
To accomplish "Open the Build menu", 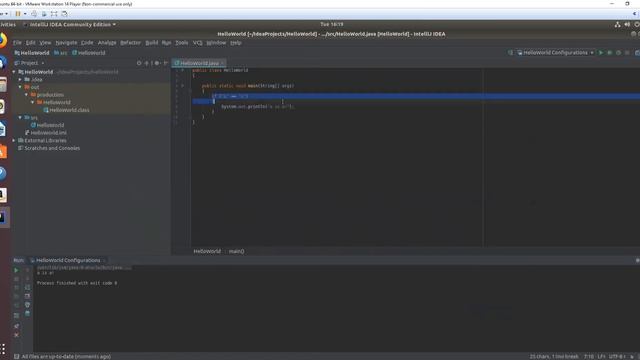I will tap(151, 42).
